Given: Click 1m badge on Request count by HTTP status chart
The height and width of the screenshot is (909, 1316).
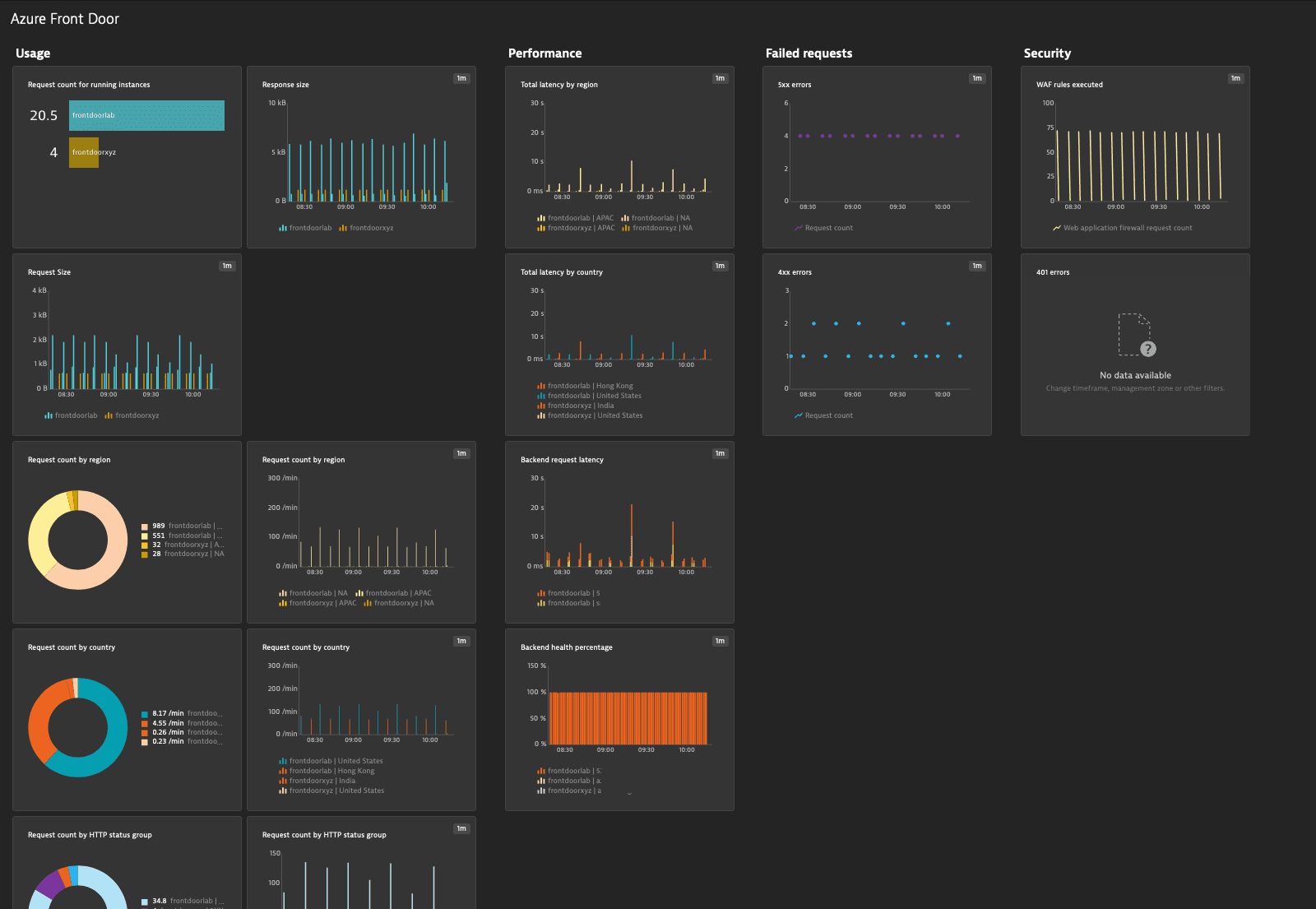Looking at the screenshot, I should [x=461, y=828].
